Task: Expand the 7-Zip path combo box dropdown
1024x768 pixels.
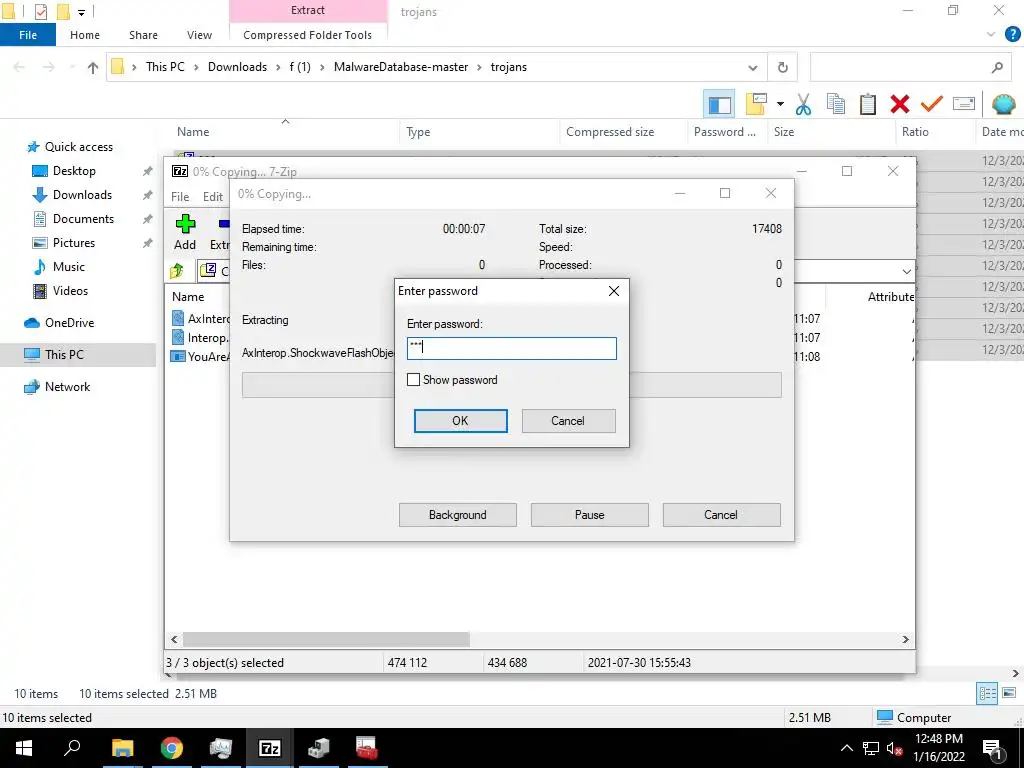Action: (x=906, y=271)
